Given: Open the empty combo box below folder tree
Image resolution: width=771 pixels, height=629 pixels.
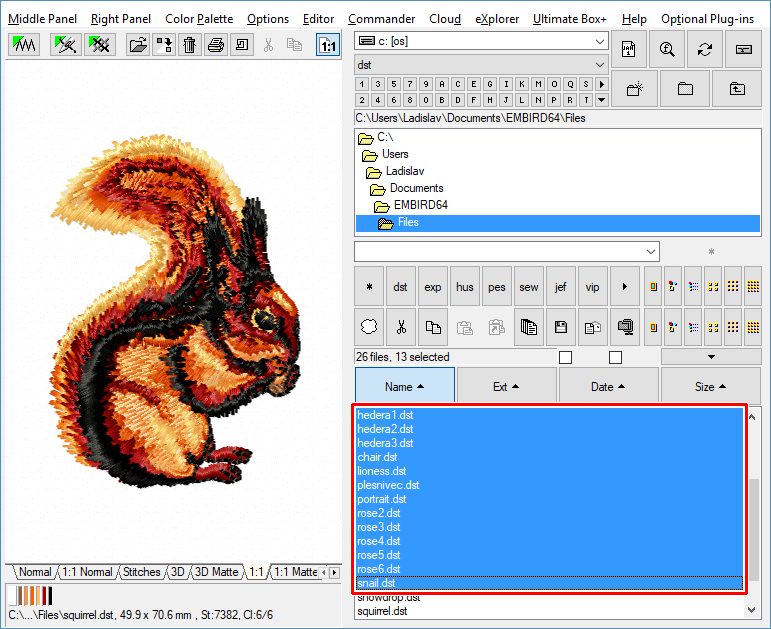Looking at the screenshot, I should pos(506,251).
